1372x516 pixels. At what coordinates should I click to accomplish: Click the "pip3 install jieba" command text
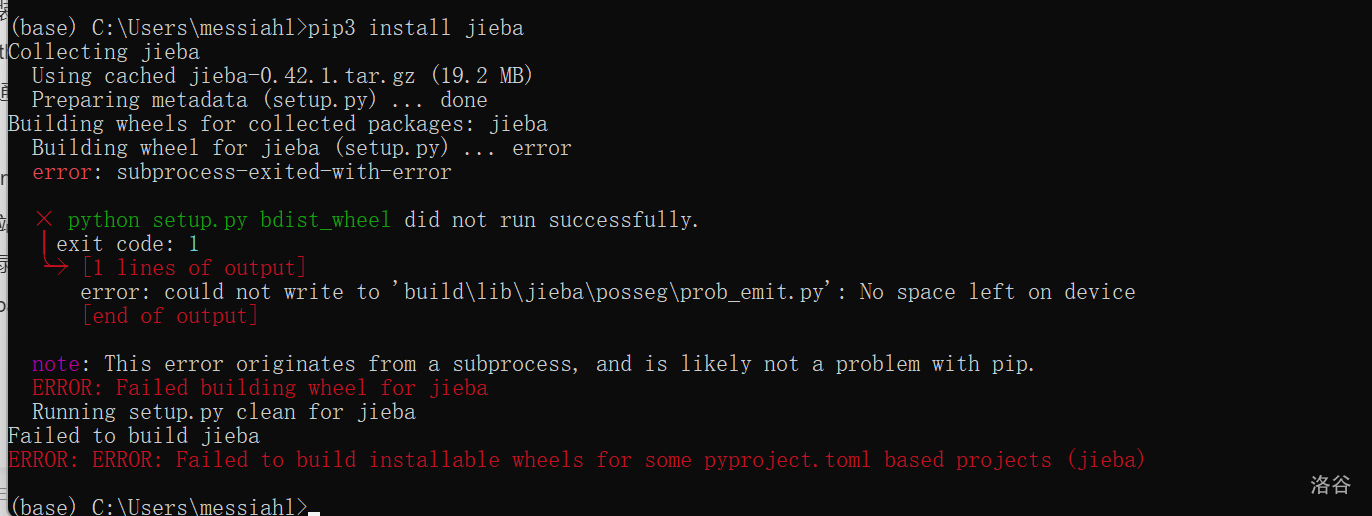[x=416, y=28]
